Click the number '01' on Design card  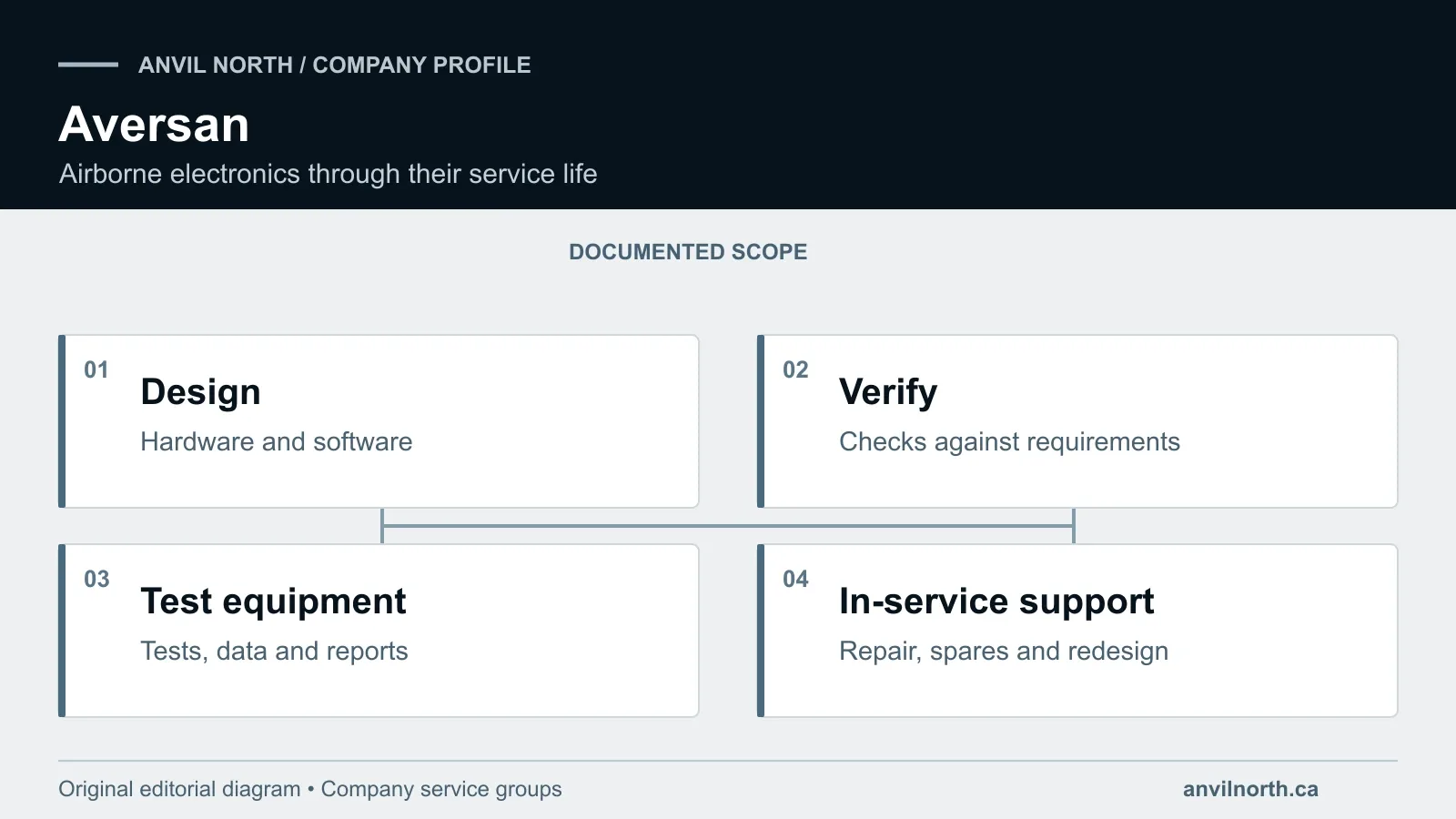pyautogui.click(x=96, y=370)
